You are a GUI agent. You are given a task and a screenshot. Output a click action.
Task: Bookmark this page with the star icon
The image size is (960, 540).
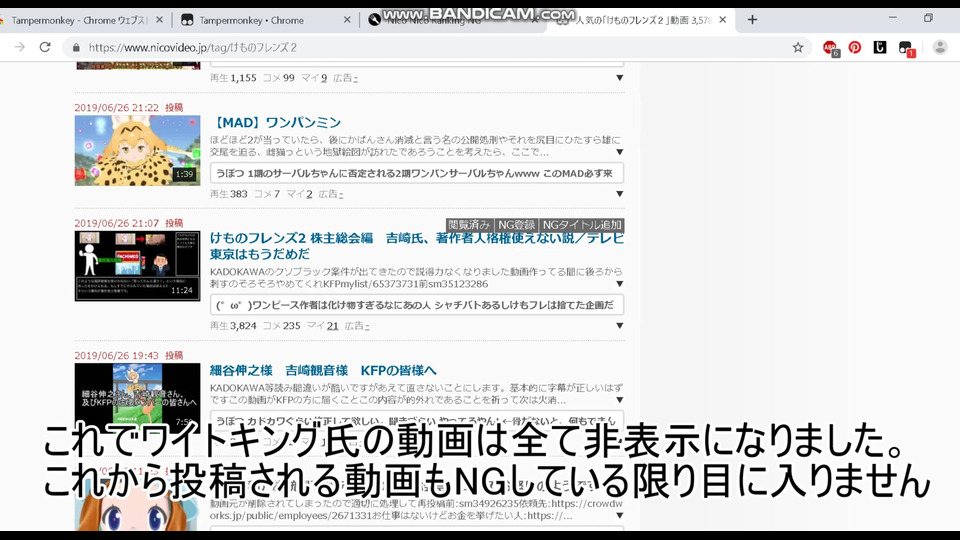(798, 47)
